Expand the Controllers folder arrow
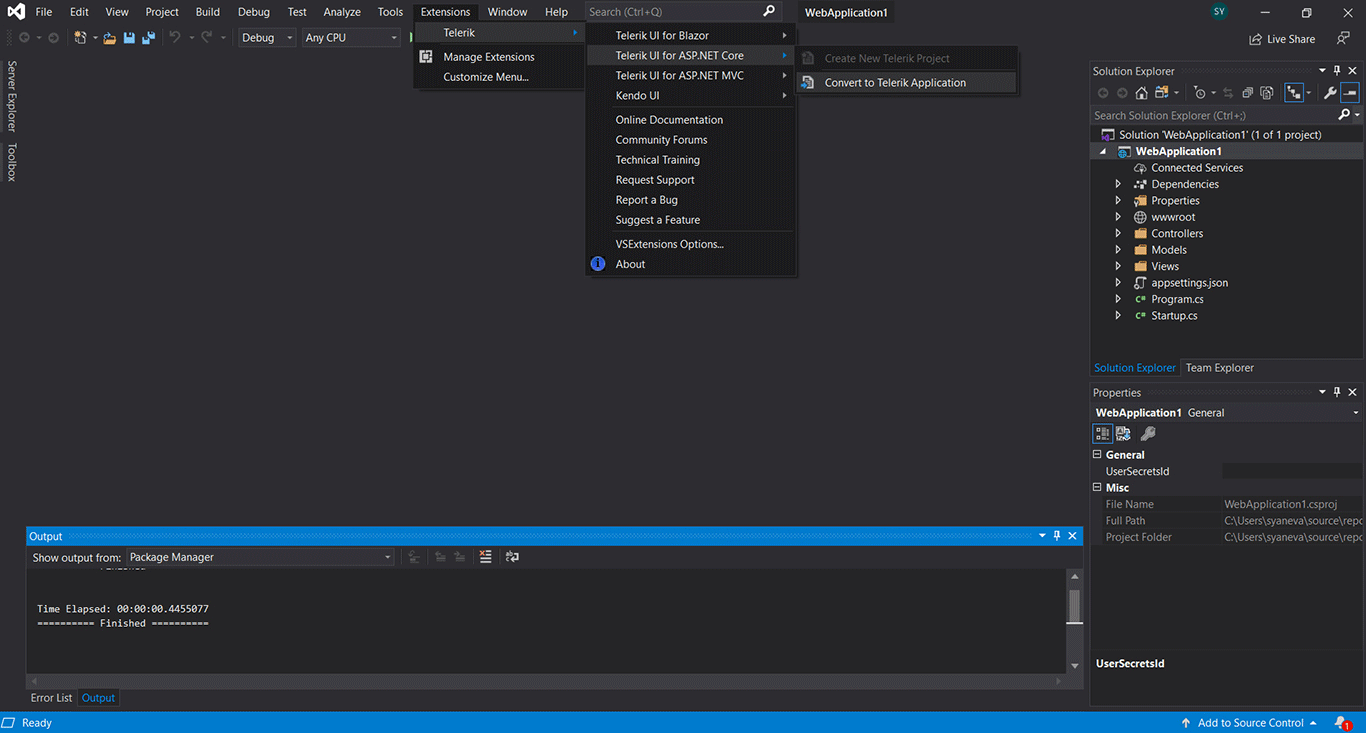Image resolution: width=1366 pixels, height=733 pixels. 1118,233
